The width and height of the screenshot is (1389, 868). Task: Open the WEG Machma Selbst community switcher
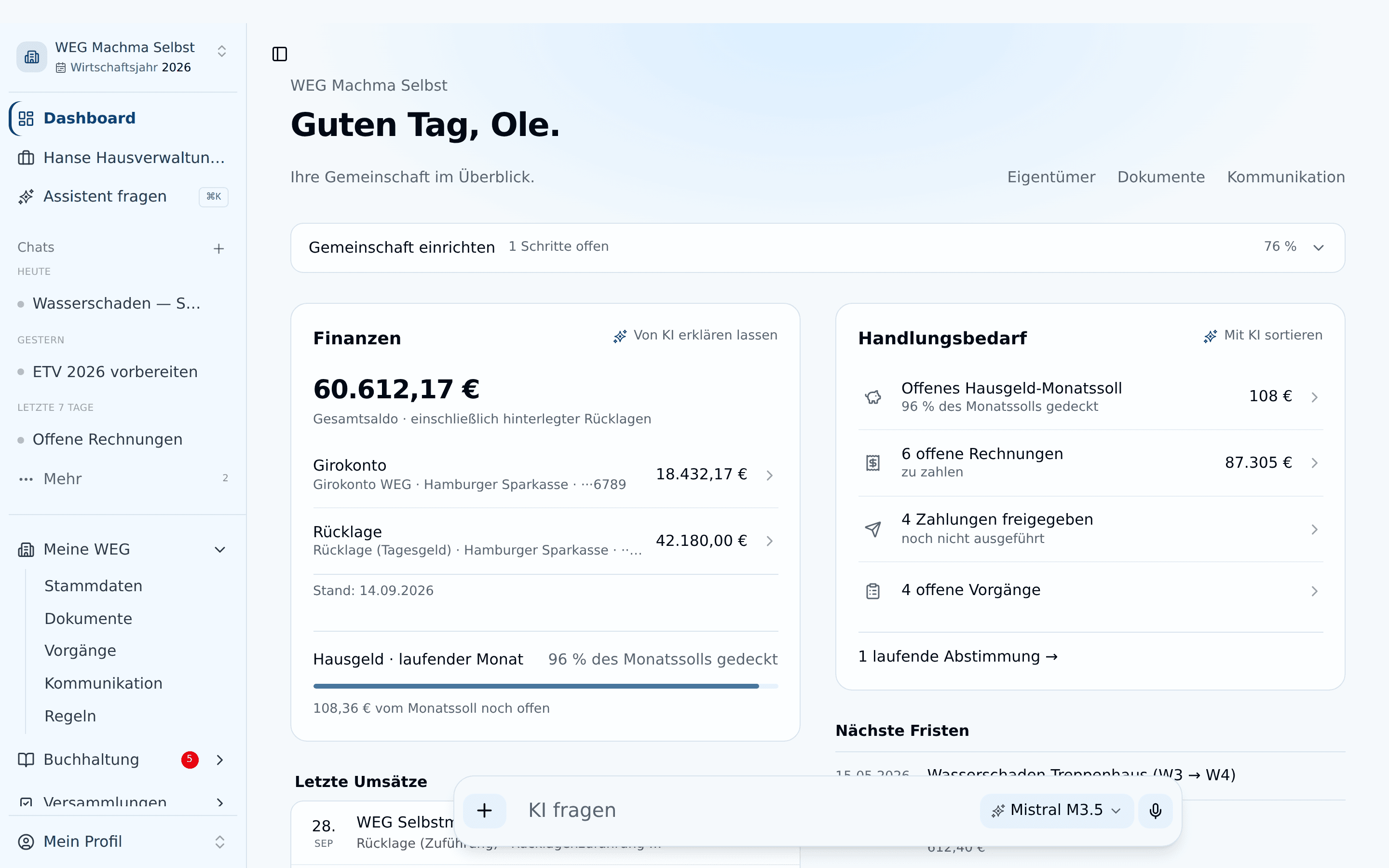(123, 57)
